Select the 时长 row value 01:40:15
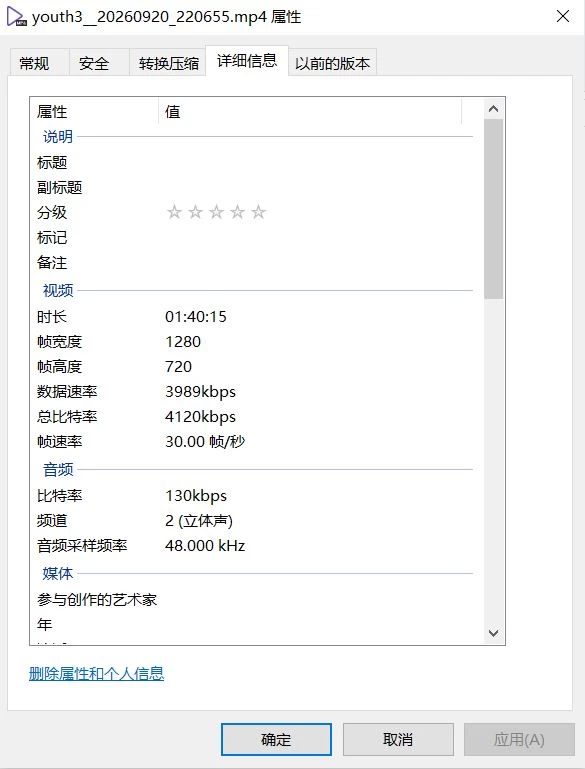This screenshot has height=769, width=585. (196, 317)
